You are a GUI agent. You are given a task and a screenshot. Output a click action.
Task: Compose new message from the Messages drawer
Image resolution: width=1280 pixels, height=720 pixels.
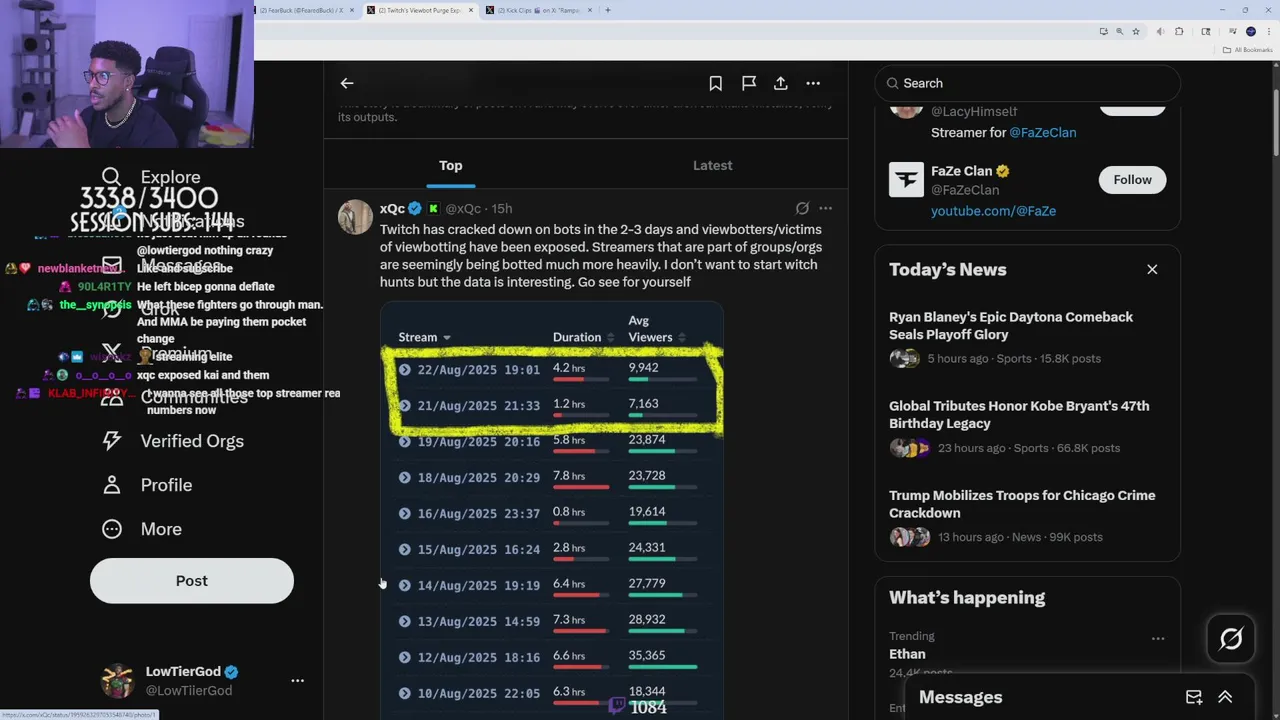(x=1194, y=697)
